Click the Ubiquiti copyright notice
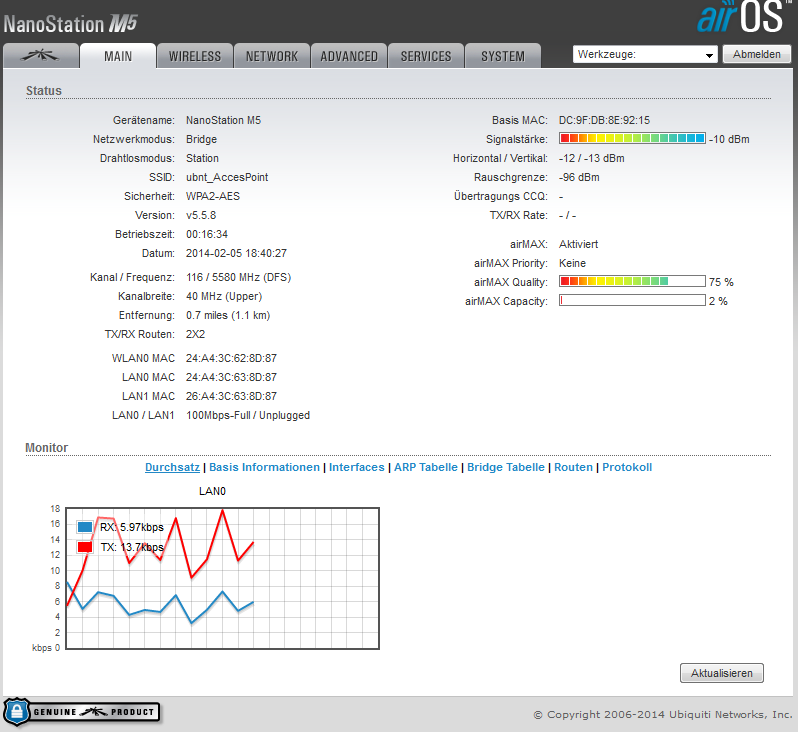This screenshot has height=732, width=798. 663,714
